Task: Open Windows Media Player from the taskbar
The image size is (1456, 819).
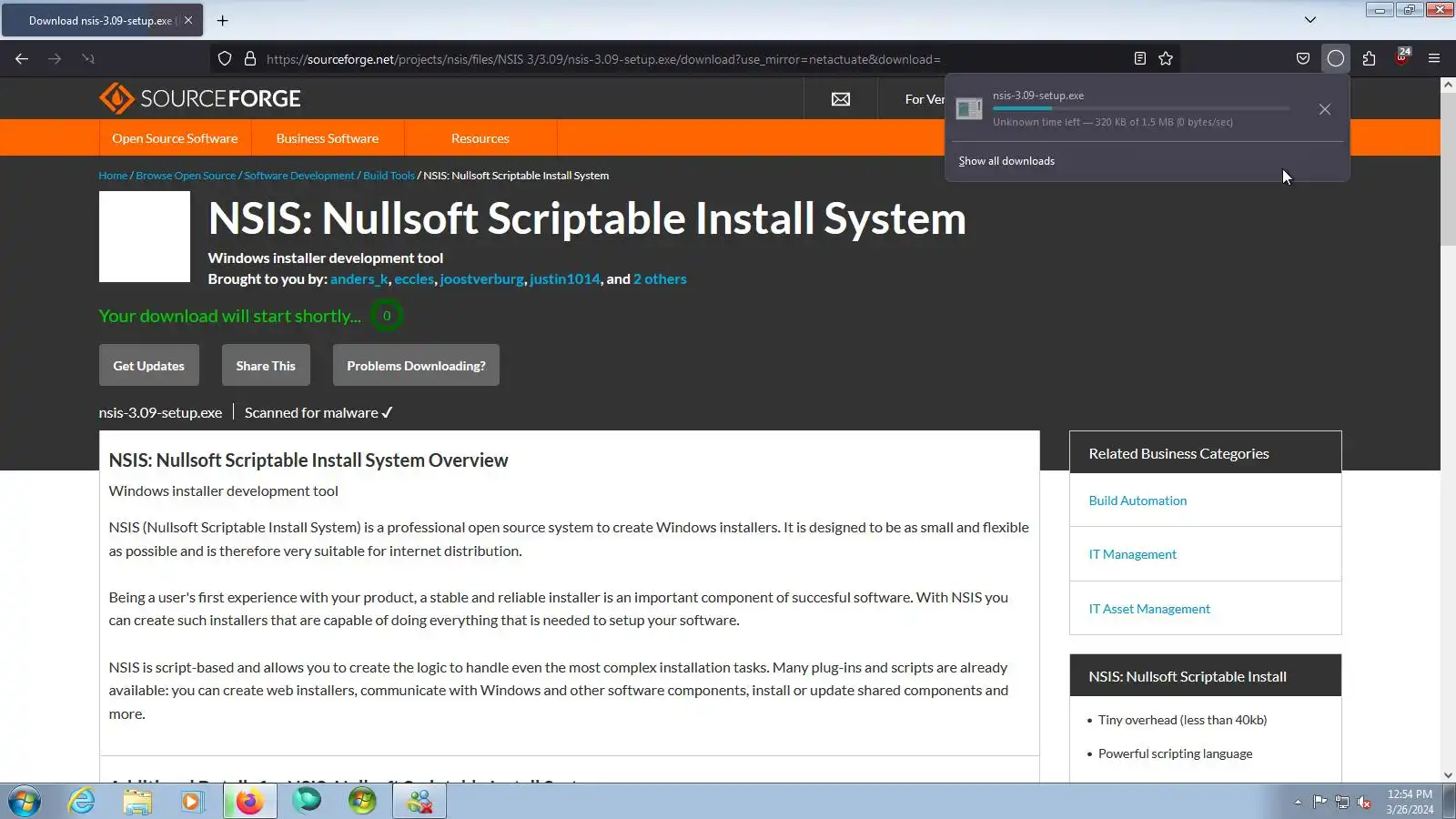Action: [193, 802]
